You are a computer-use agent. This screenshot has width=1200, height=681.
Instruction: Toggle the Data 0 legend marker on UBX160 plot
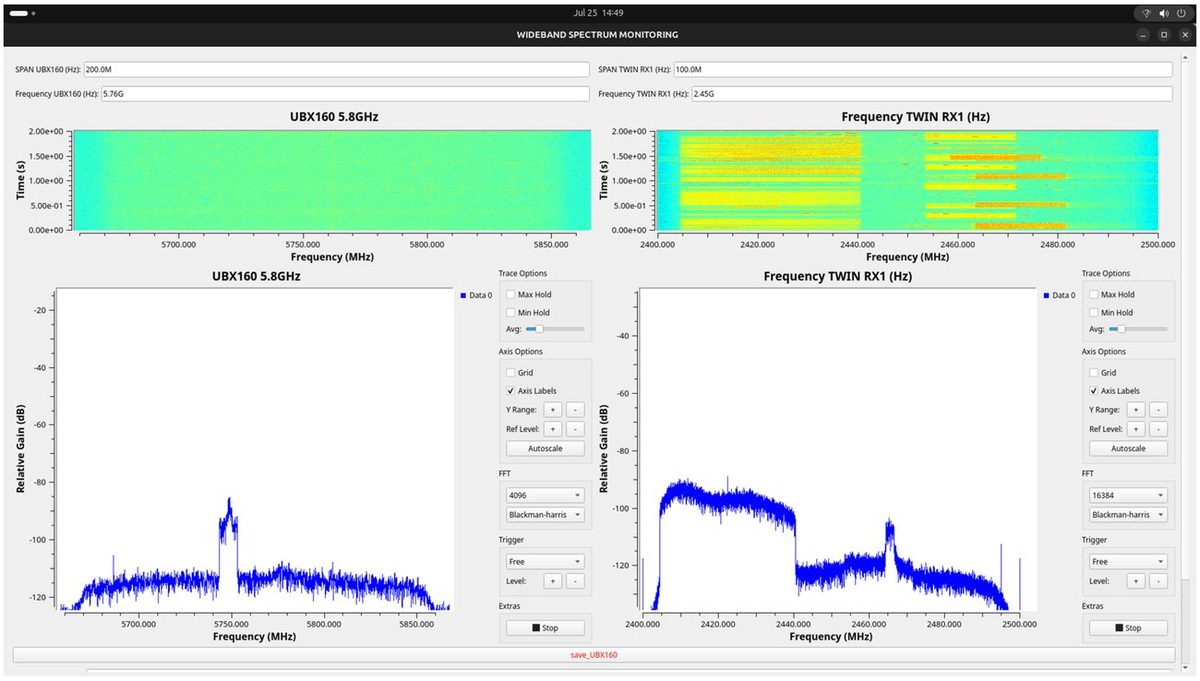tap(462, 295)
